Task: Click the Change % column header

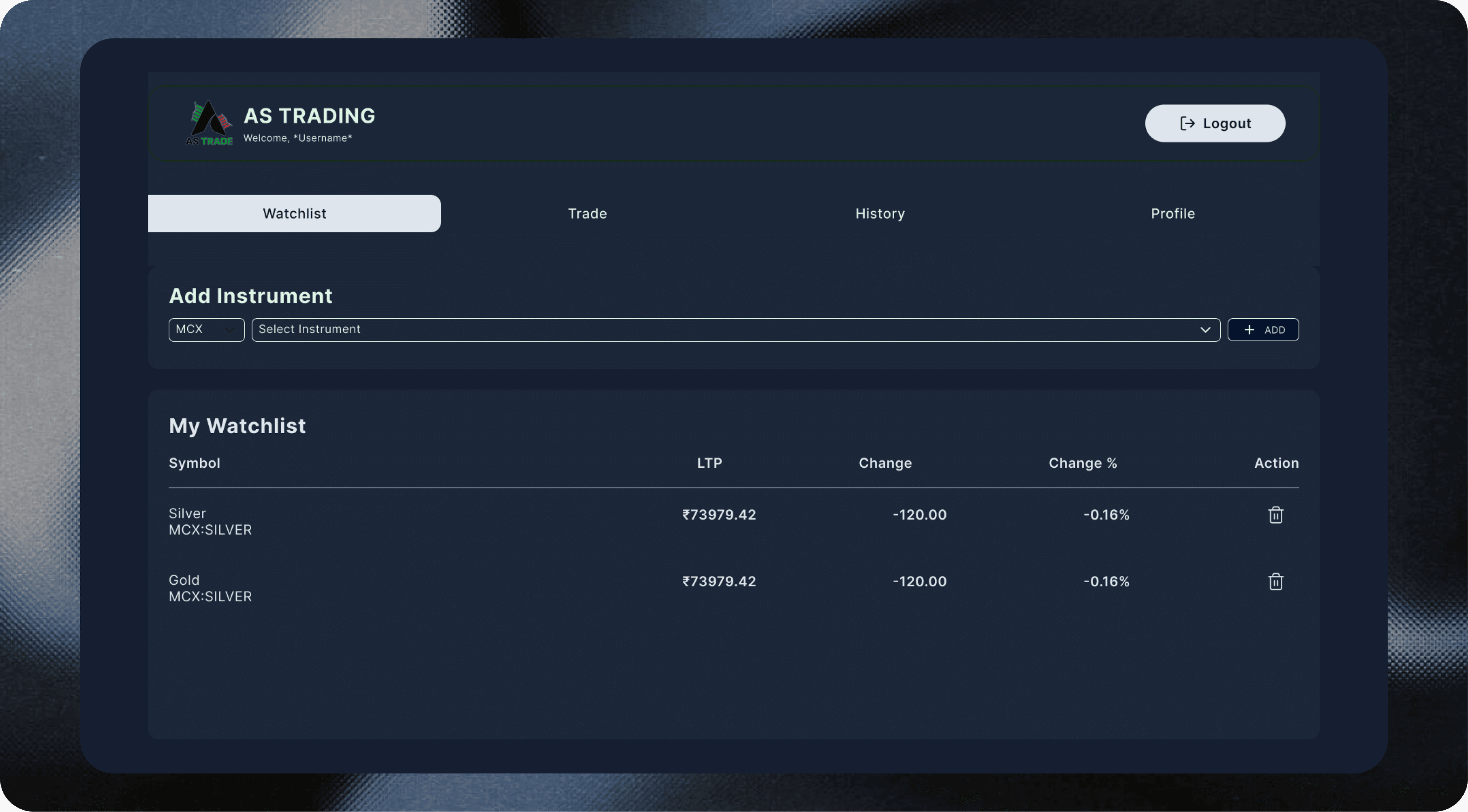Action: coord(1082,463)
